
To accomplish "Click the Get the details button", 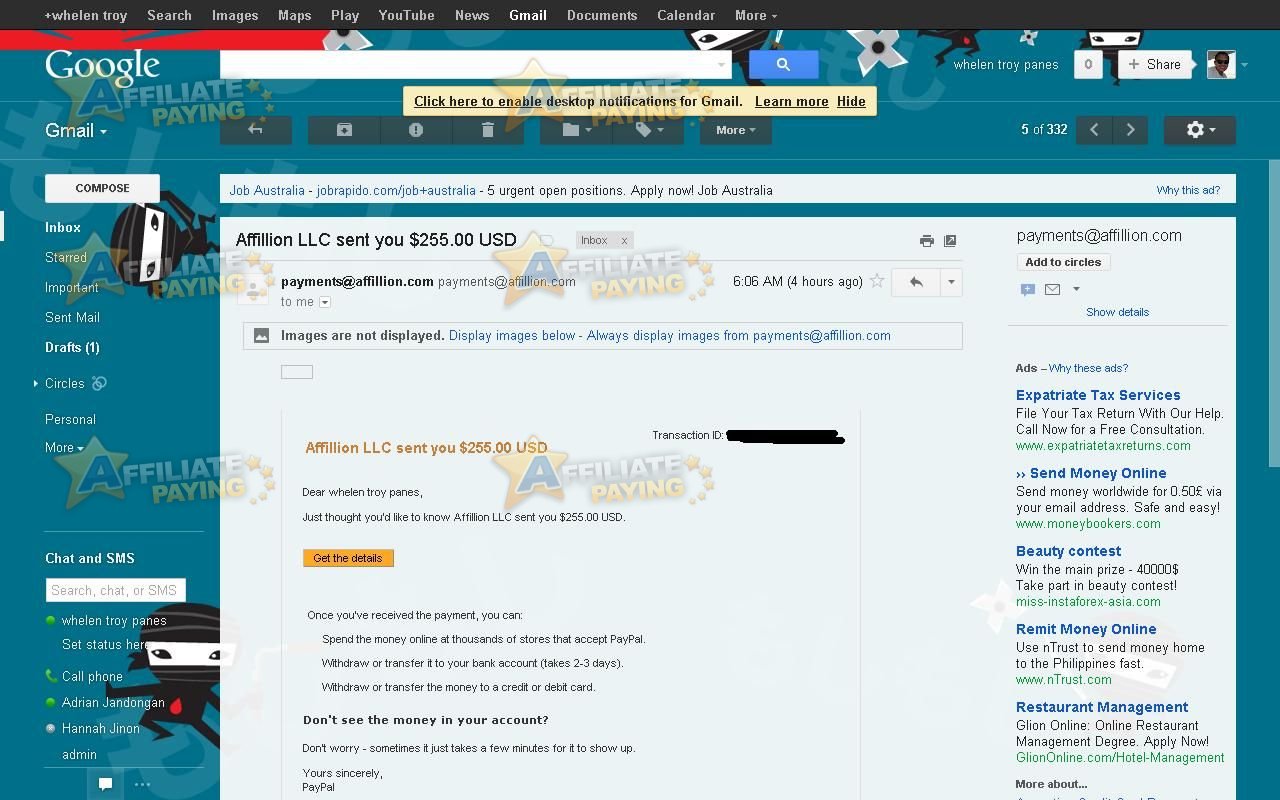I will pos(348,558).
